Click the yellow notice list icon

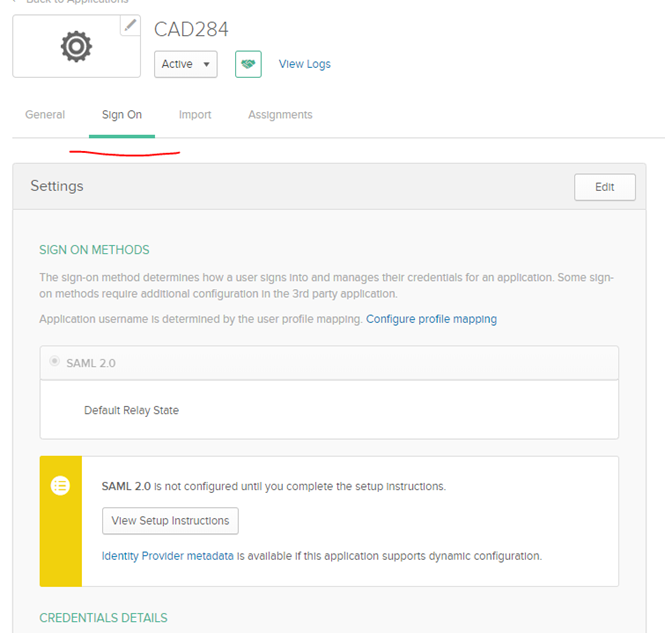[x=60, y=486]
